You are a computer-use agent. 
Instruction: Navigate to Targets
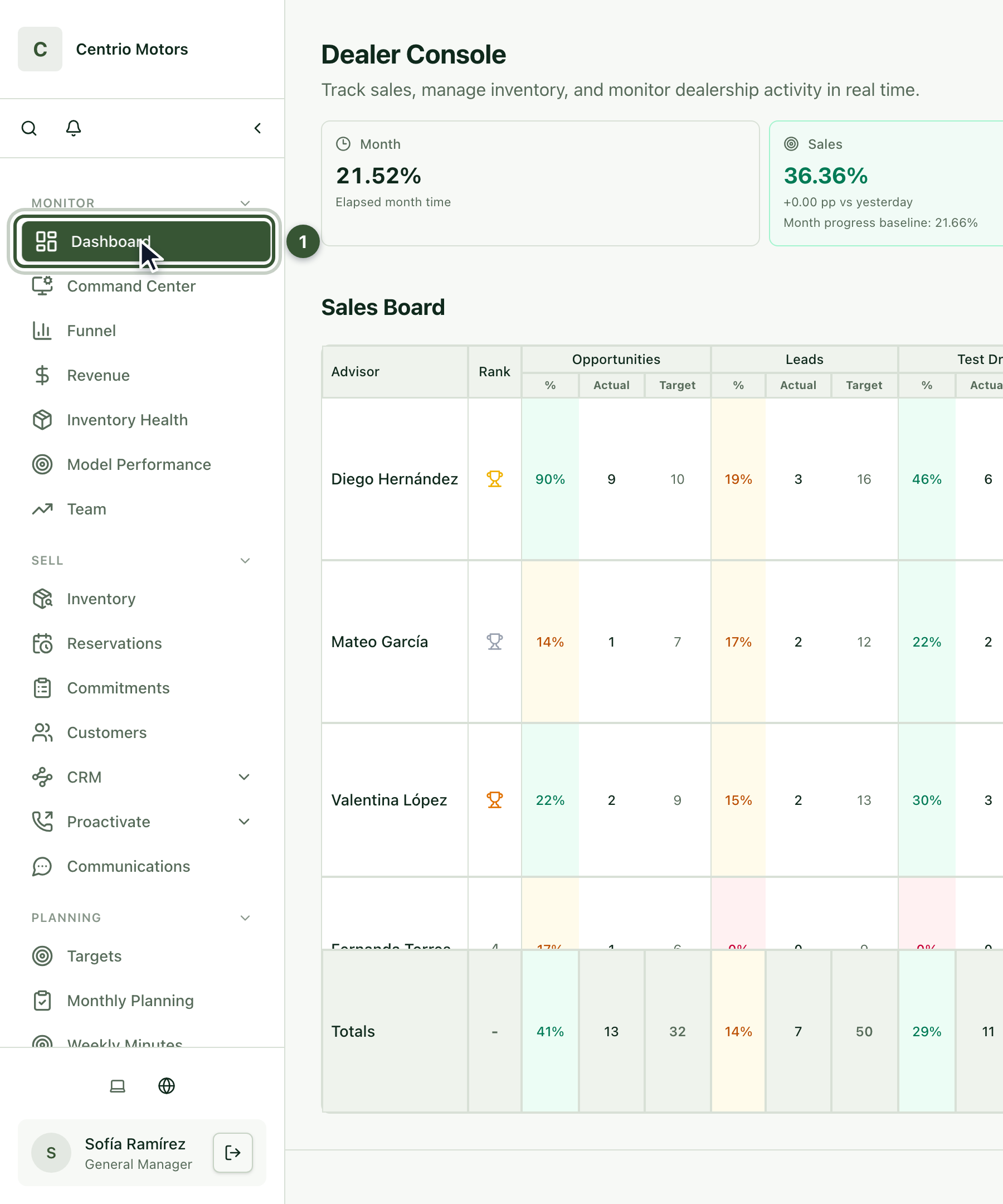[142, 956]
